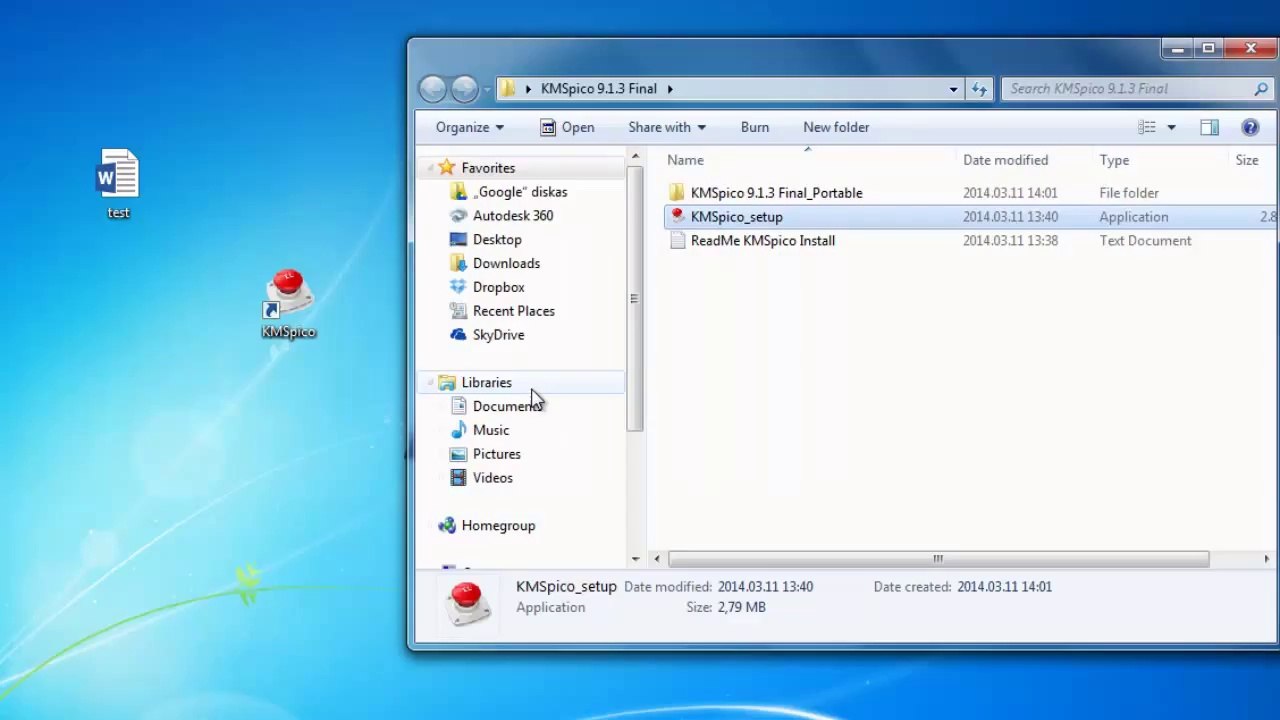The height and width of the screenshot is (720, 1280).
Task: Open the Documents library item
Action: [x=507, y=406]
